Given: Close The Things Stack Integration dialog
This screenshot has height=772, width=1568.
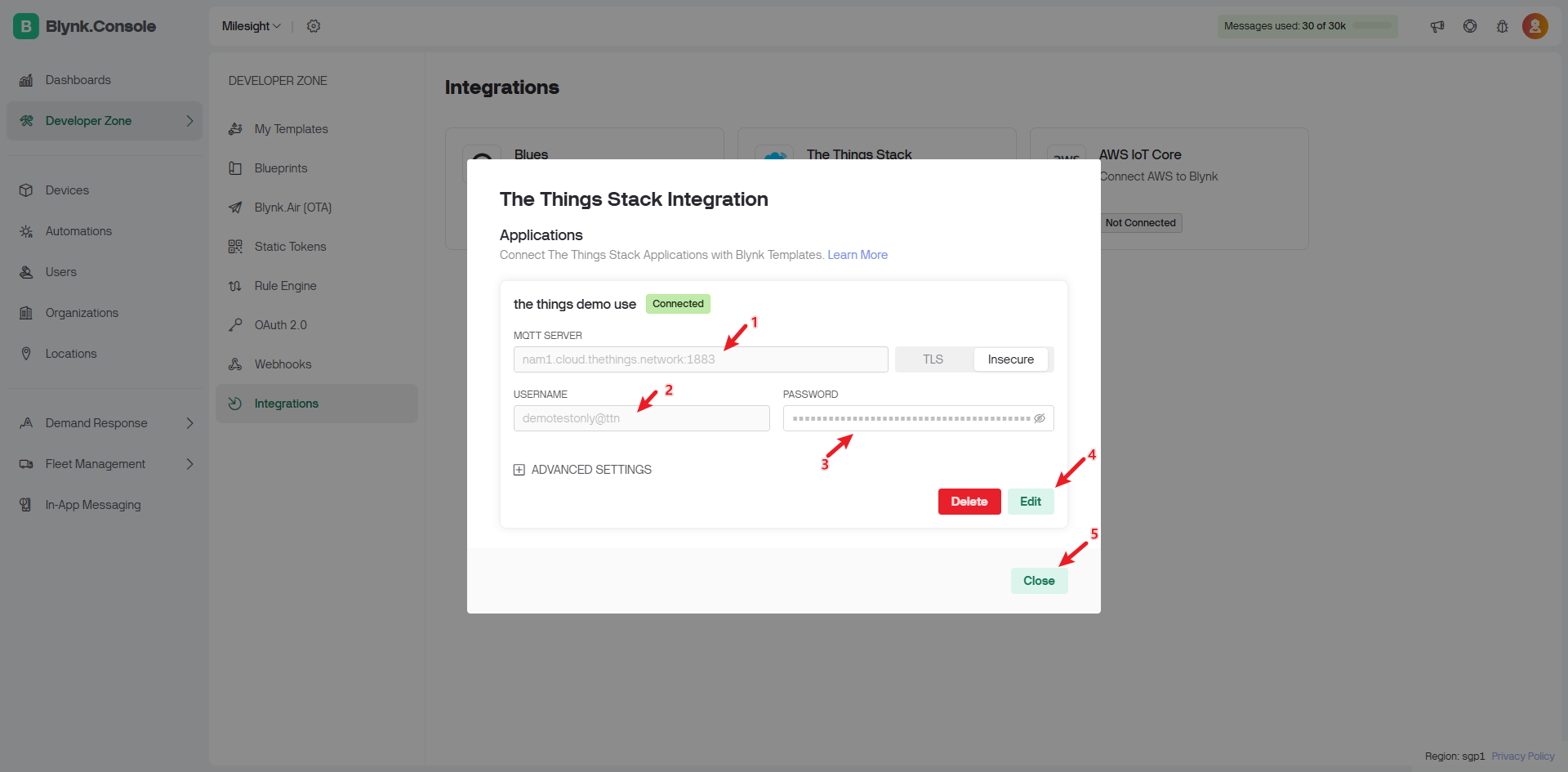Looking at the screenshot, I should 1039,581.
